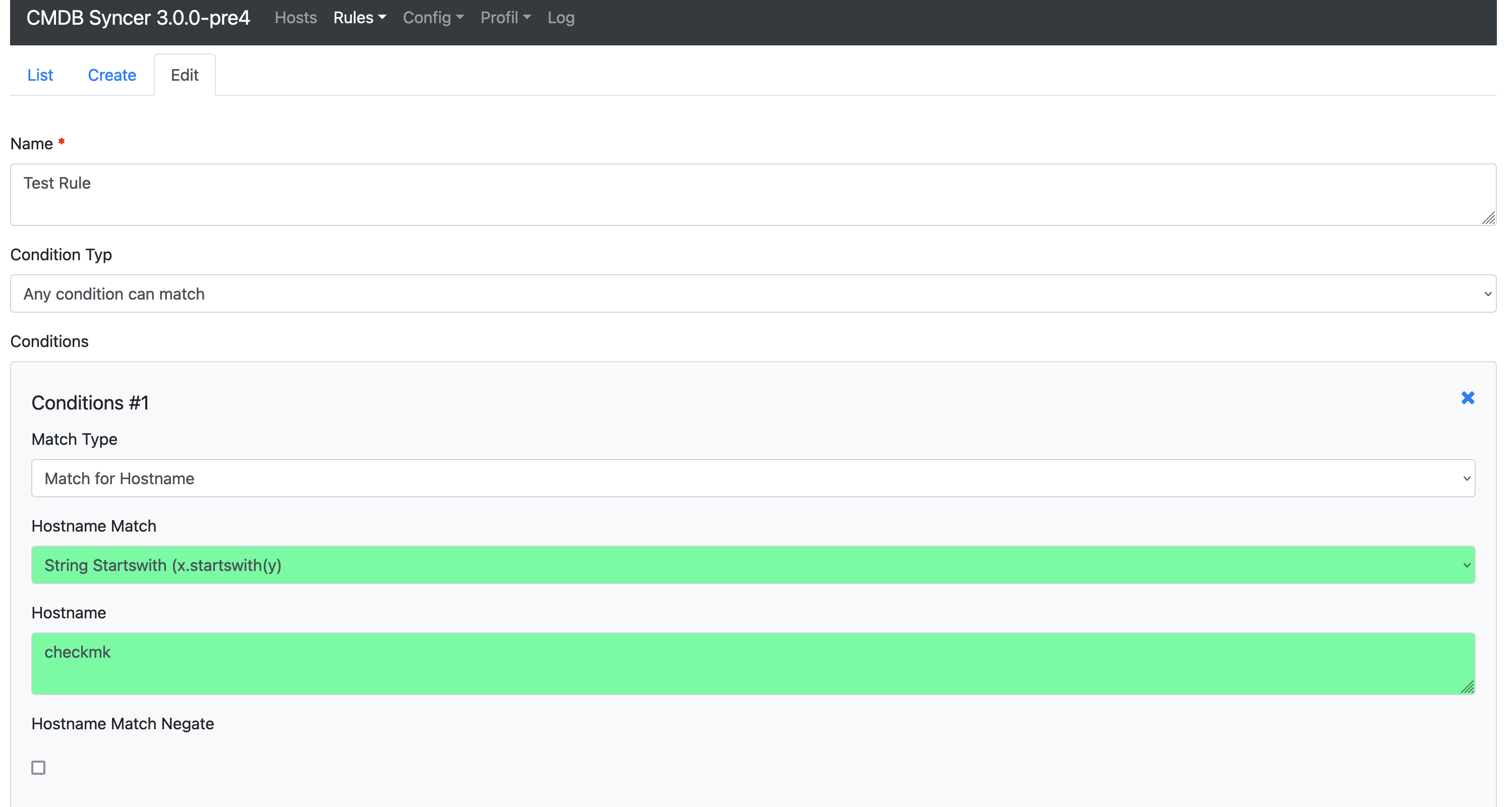Click the CMDB Syncer brand link
Screen dimensions: 1512x807
pyautogui.click(x=138, y=18)
